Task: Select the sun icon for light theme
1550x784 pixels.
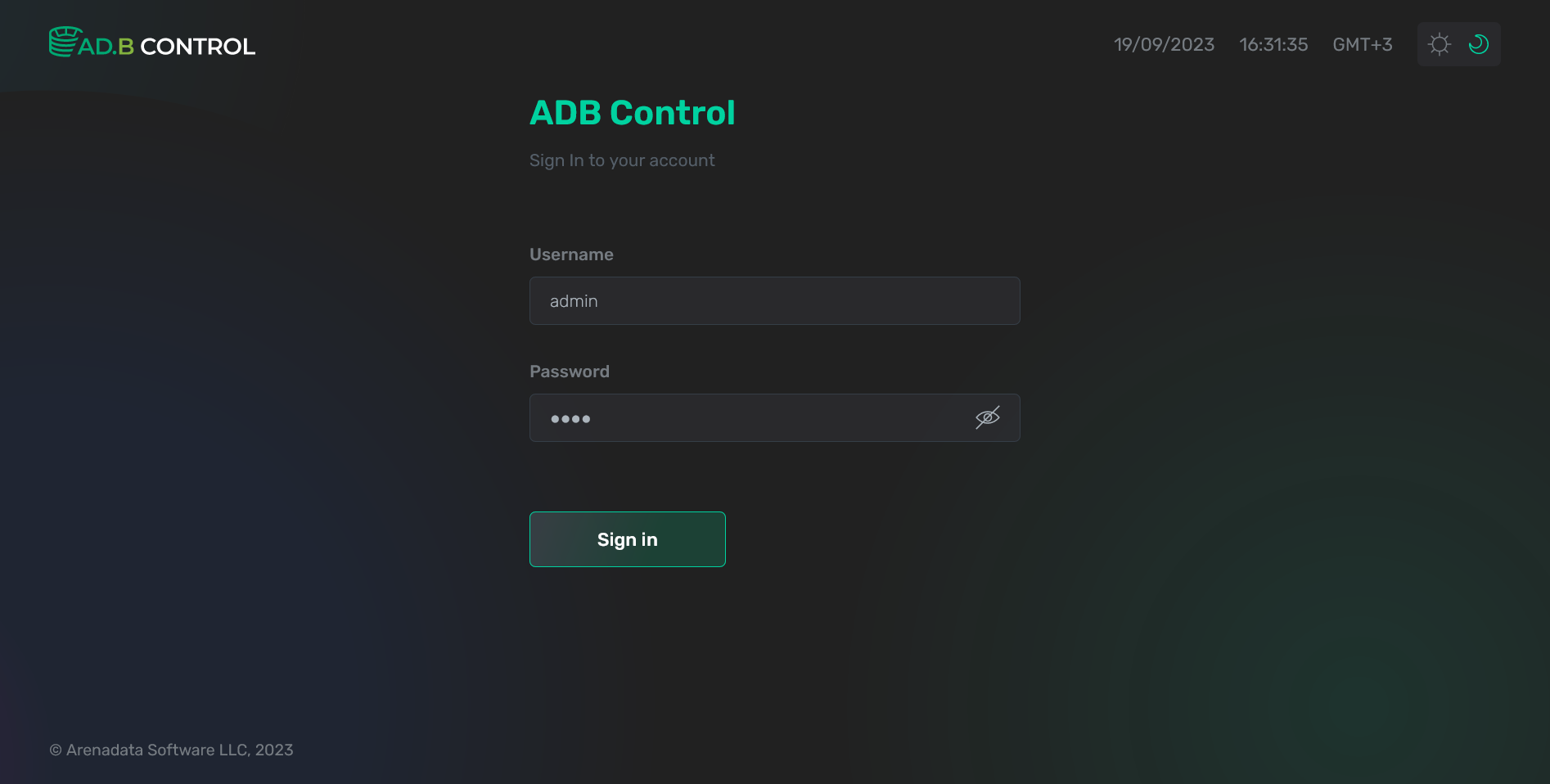Action: tap(1440, 44)
